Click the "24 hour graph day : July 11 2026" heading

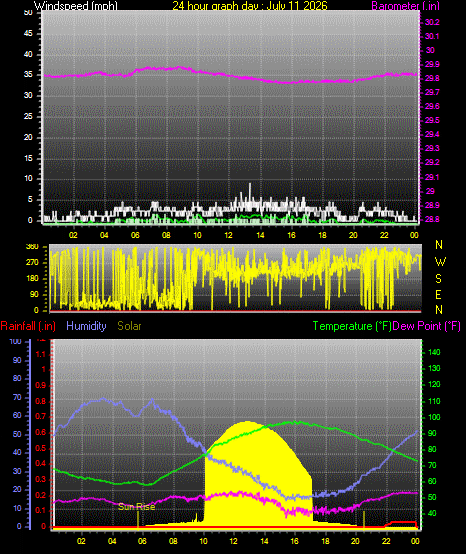pos(250,6)
